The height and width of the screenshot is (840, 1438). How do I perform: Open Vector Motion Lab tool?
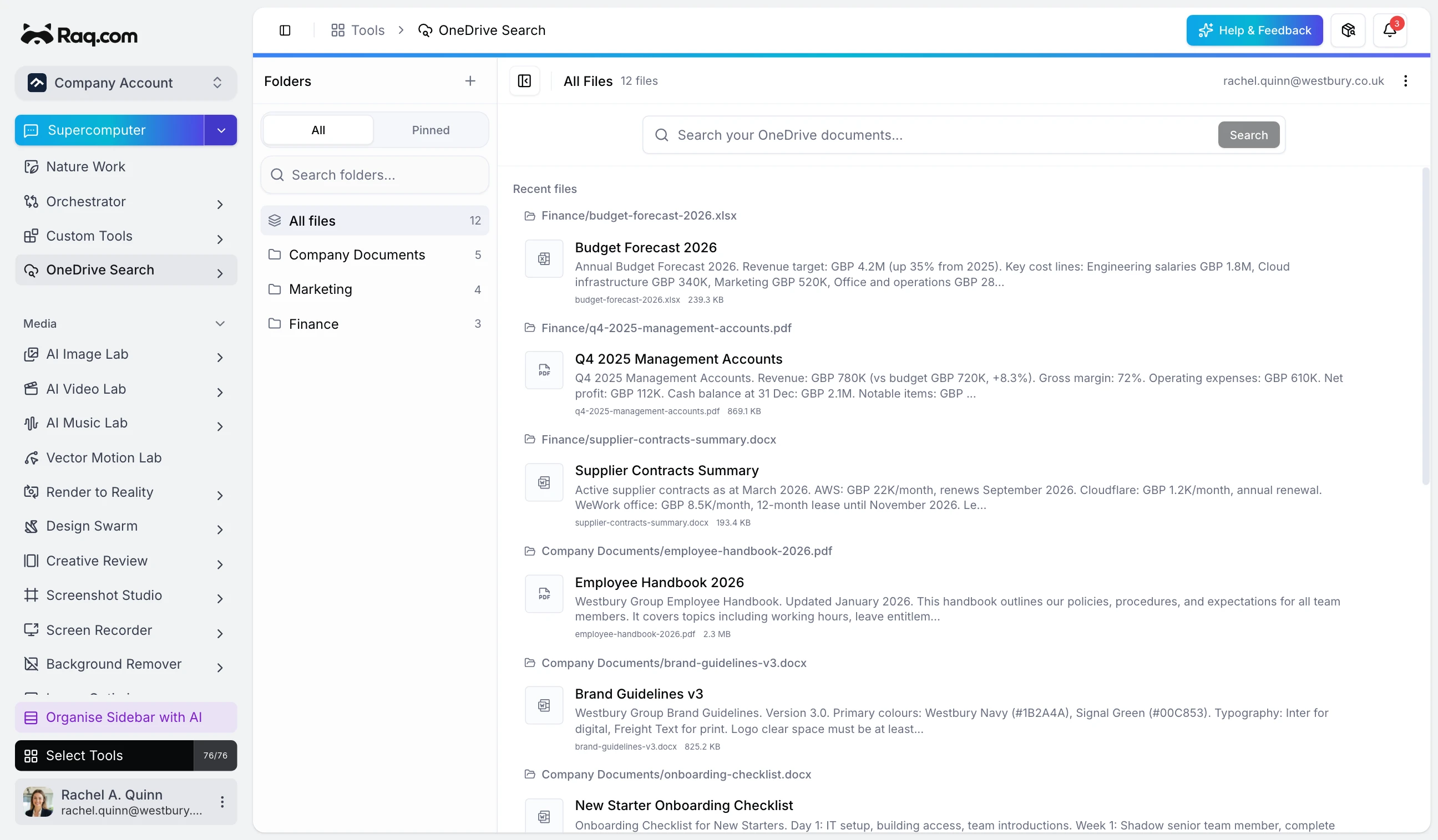click(125, 457)
